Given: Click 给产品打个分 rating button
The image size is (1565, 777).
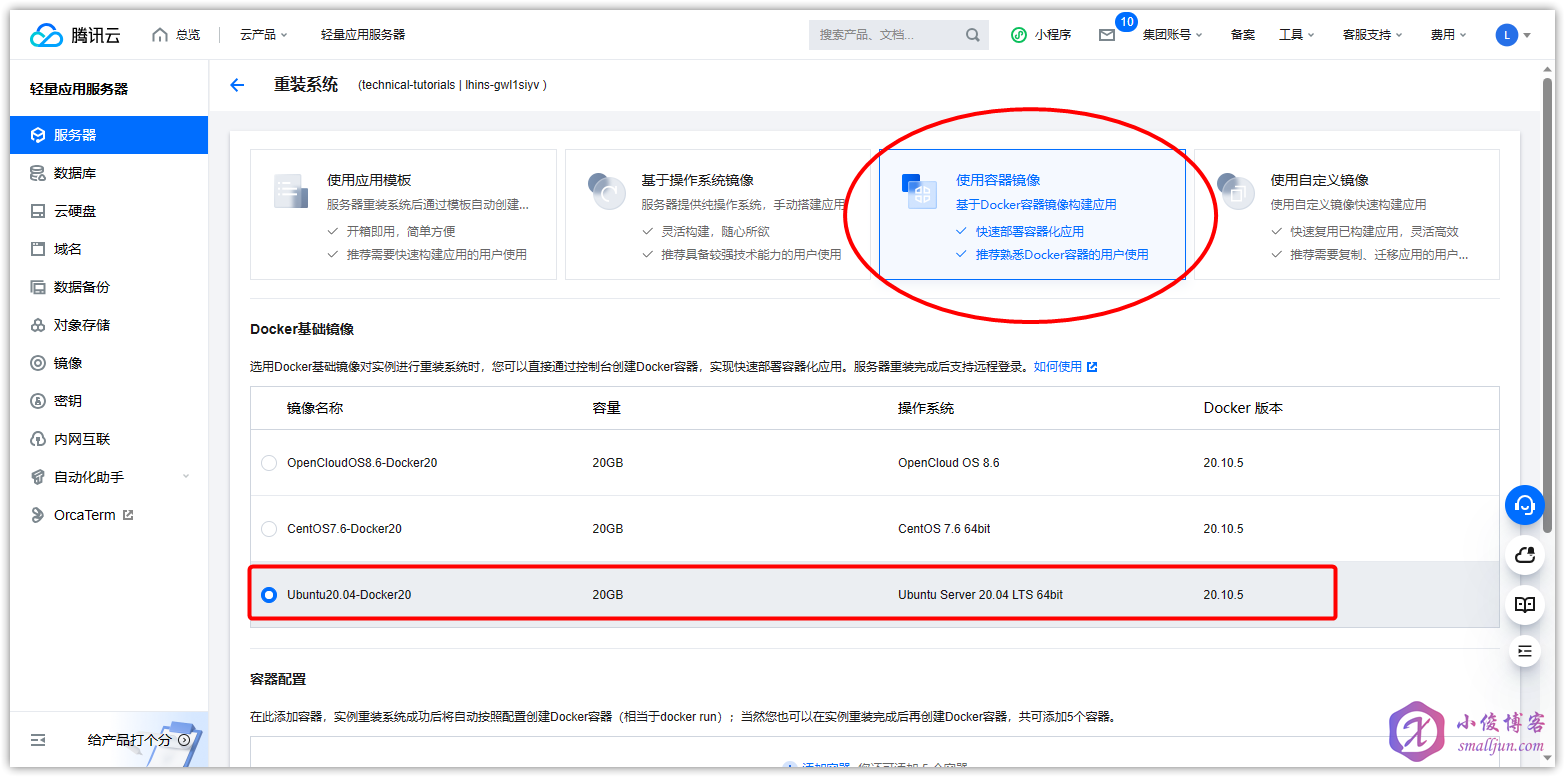Looking at the screenshot, I should pyautogui.click(x=139, y=740).
